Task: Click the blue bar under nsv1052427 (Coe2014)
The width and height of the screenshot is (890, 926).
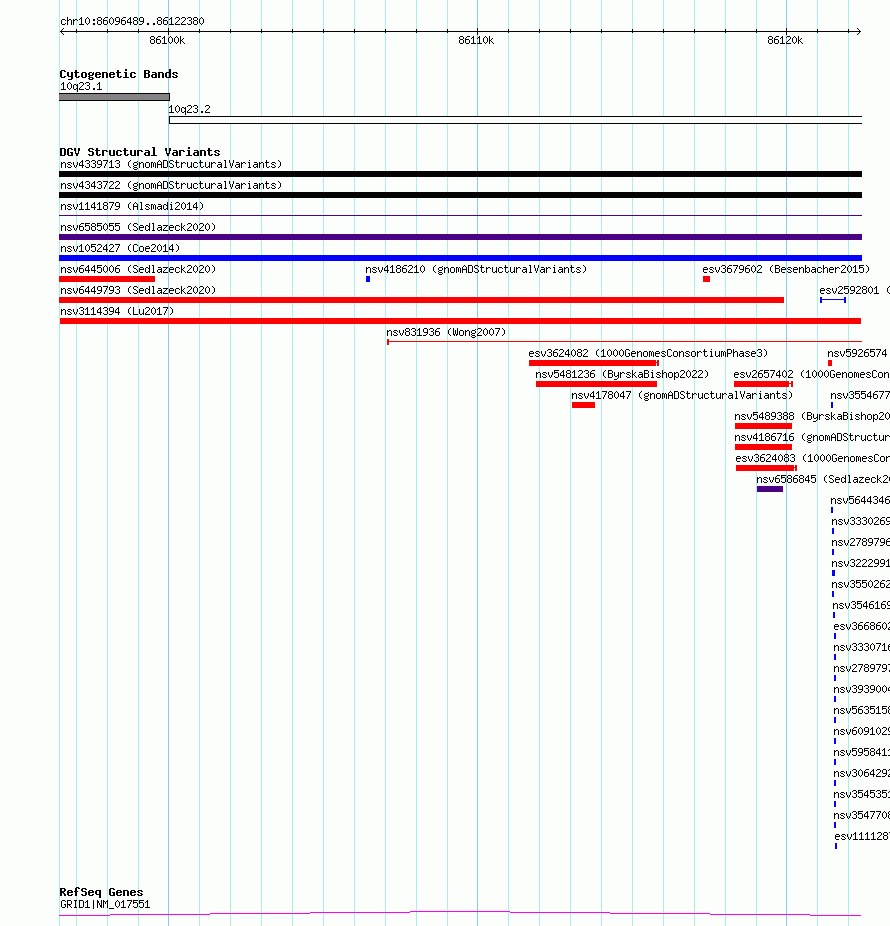Action: click(461, 258)
